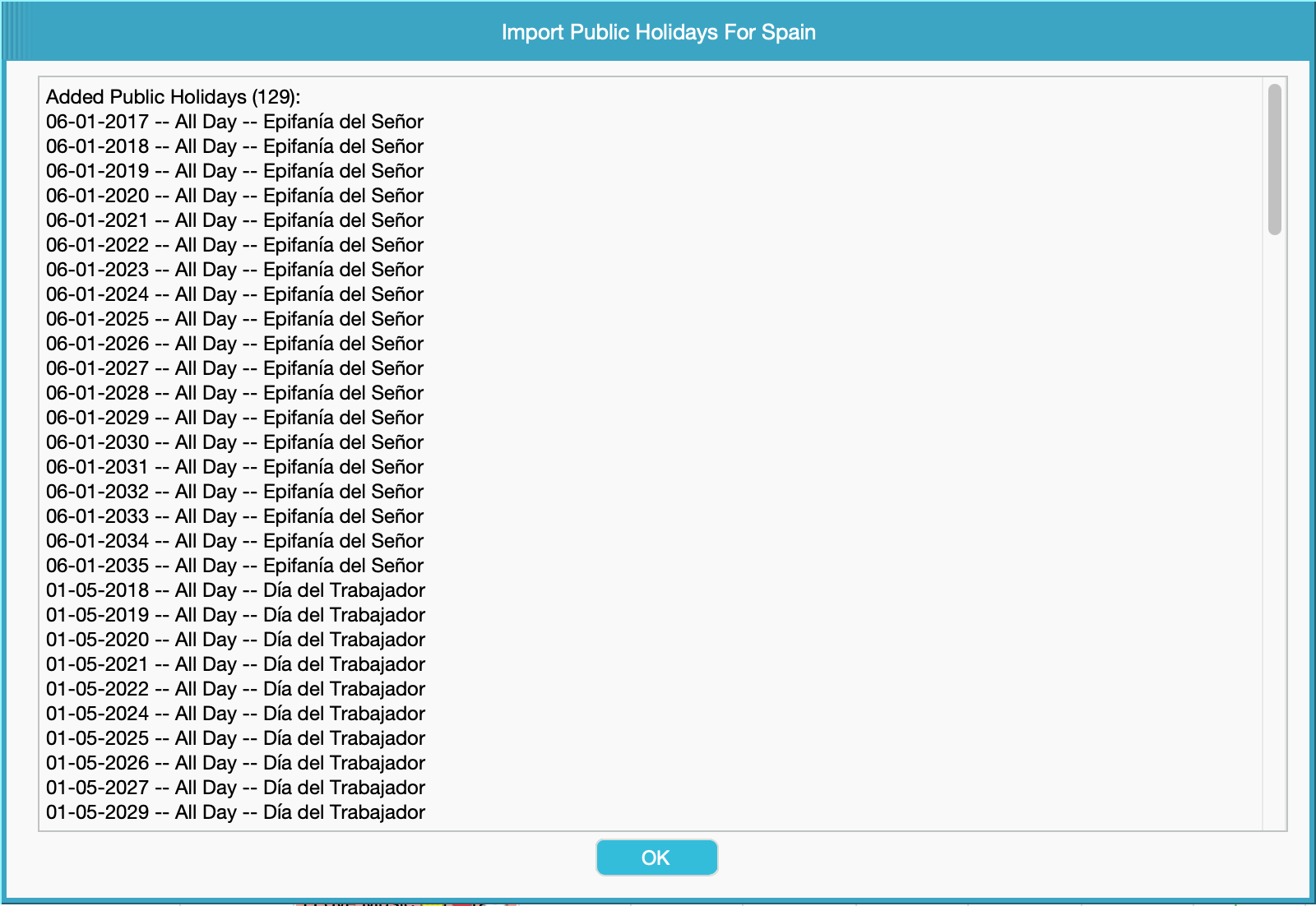Click the 'Import Public Holidays For Spain' title

click(x=659, y=32)
